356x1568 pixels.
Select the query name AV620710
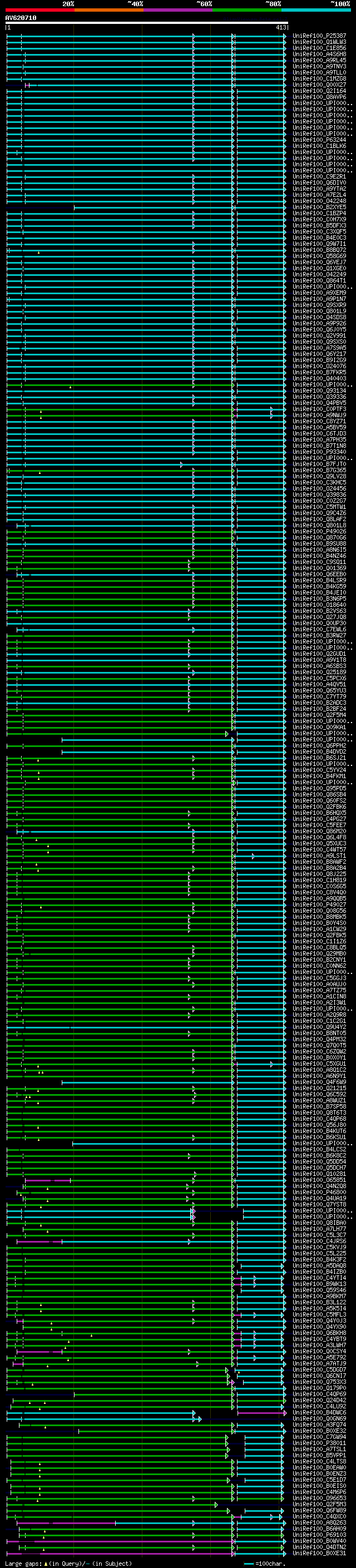(21, 18)
